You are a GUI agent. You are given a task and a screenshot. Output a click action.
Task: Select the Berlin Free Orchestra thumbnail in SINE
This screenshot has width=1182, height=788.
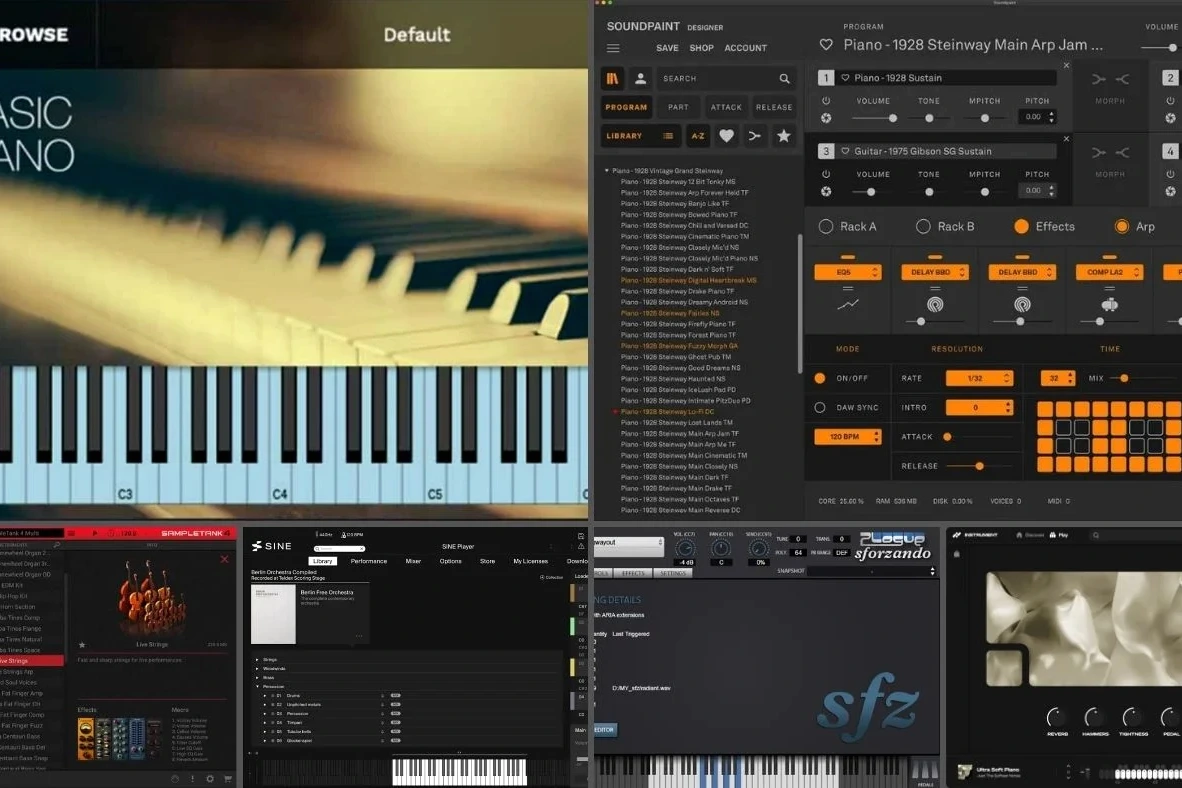coord(273,614)
